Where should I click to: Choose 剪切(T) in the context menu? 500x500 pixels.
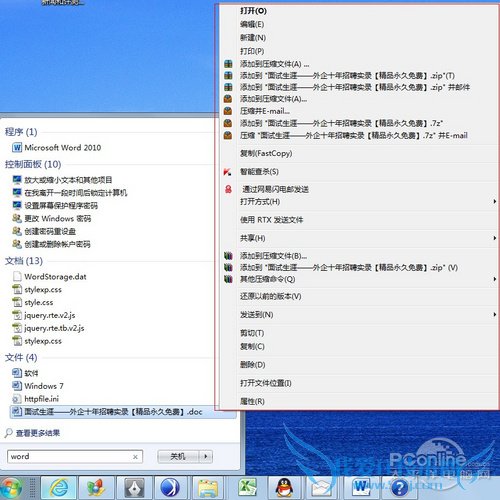pos(252,333)
